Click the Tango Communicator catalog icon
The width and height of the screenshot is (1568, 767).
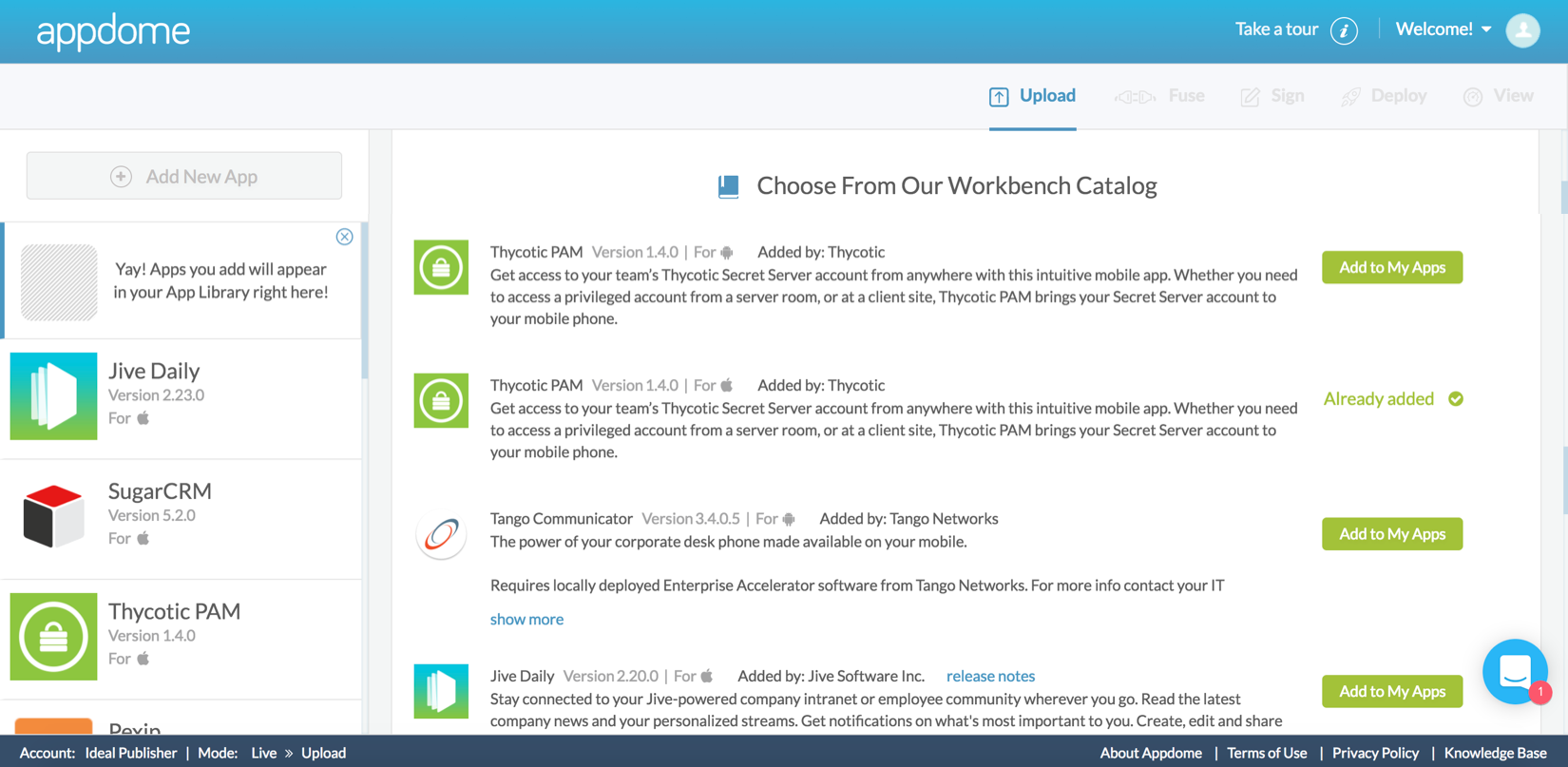441,535
